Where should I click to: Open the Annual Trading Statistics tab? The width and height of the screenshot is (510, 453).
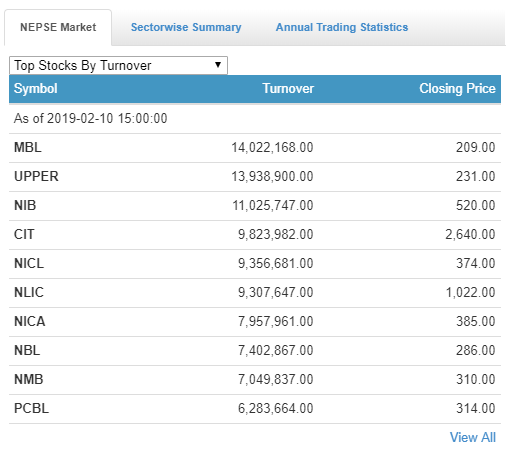click(x=342, y=27)
